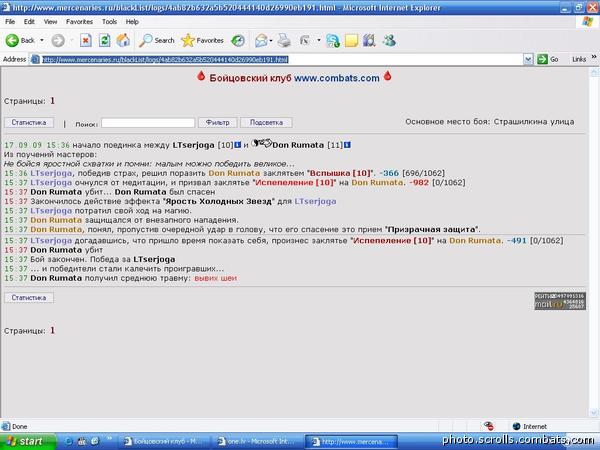The image size is (600, 450).
Task: Open the History clock icon
Action: (238, 40)
